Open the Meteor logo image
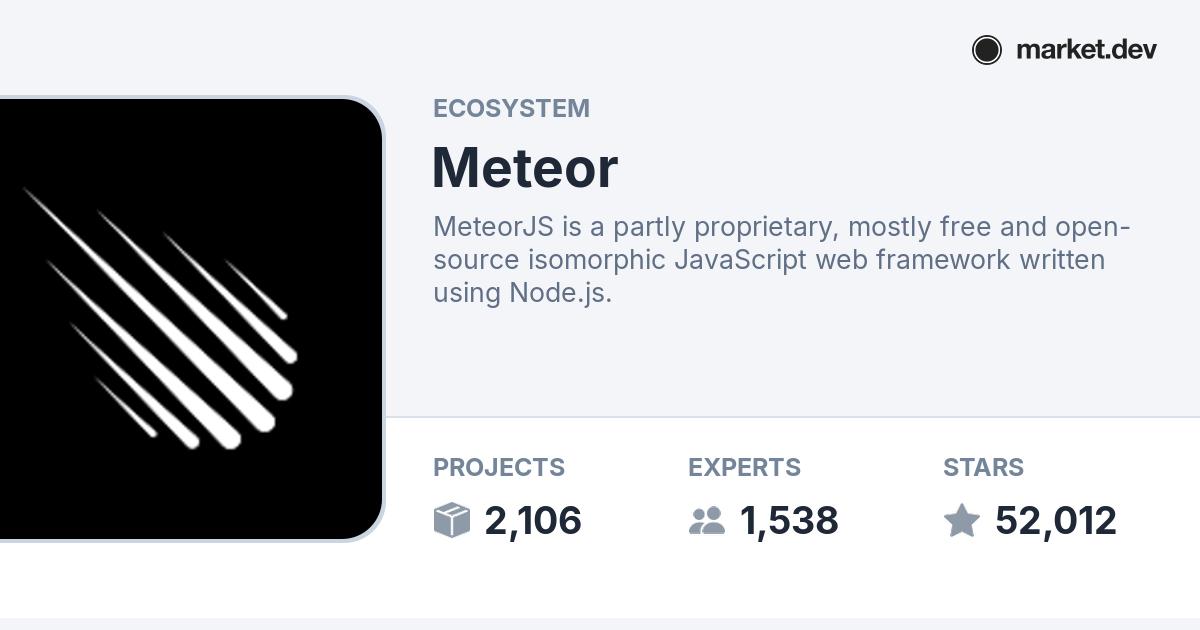The image size is (1200, 630). 191,319
